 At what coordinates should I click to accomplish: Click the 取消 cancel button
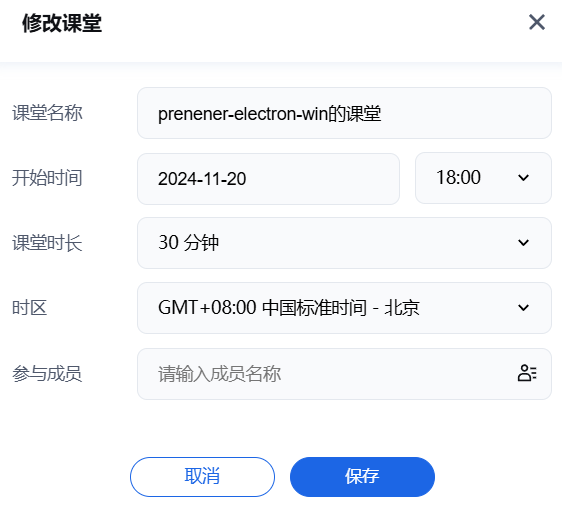202,477
